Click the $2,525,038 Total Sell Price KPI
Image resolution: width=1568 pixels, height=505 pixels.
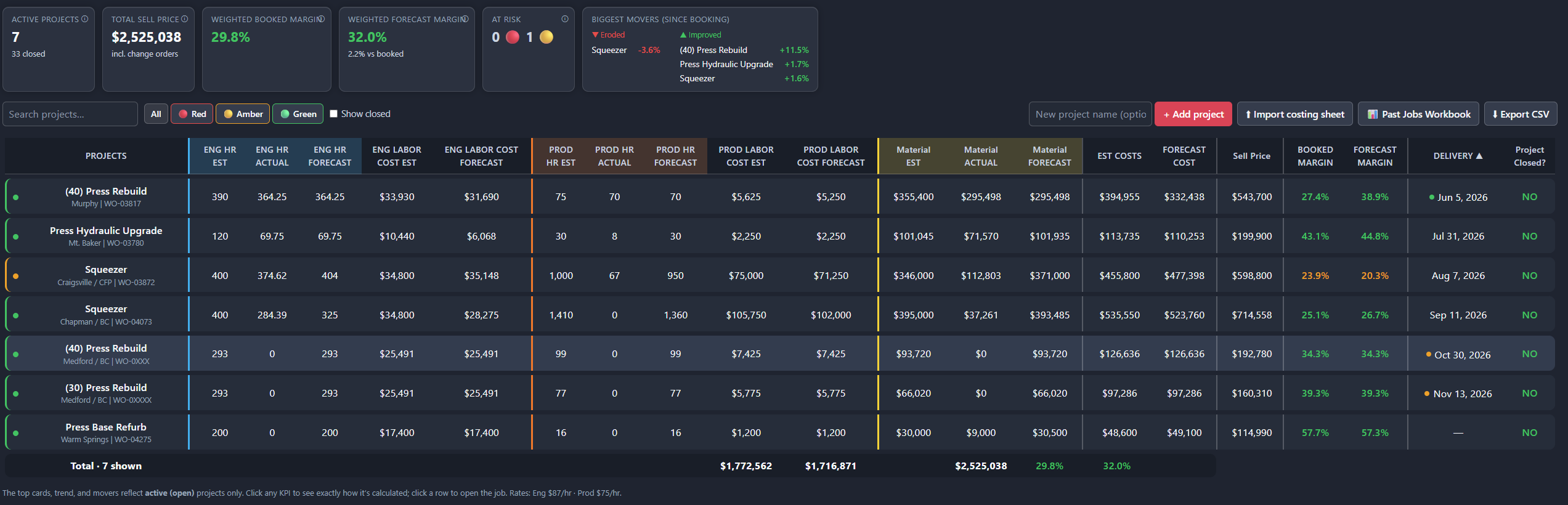click(146, 37)
